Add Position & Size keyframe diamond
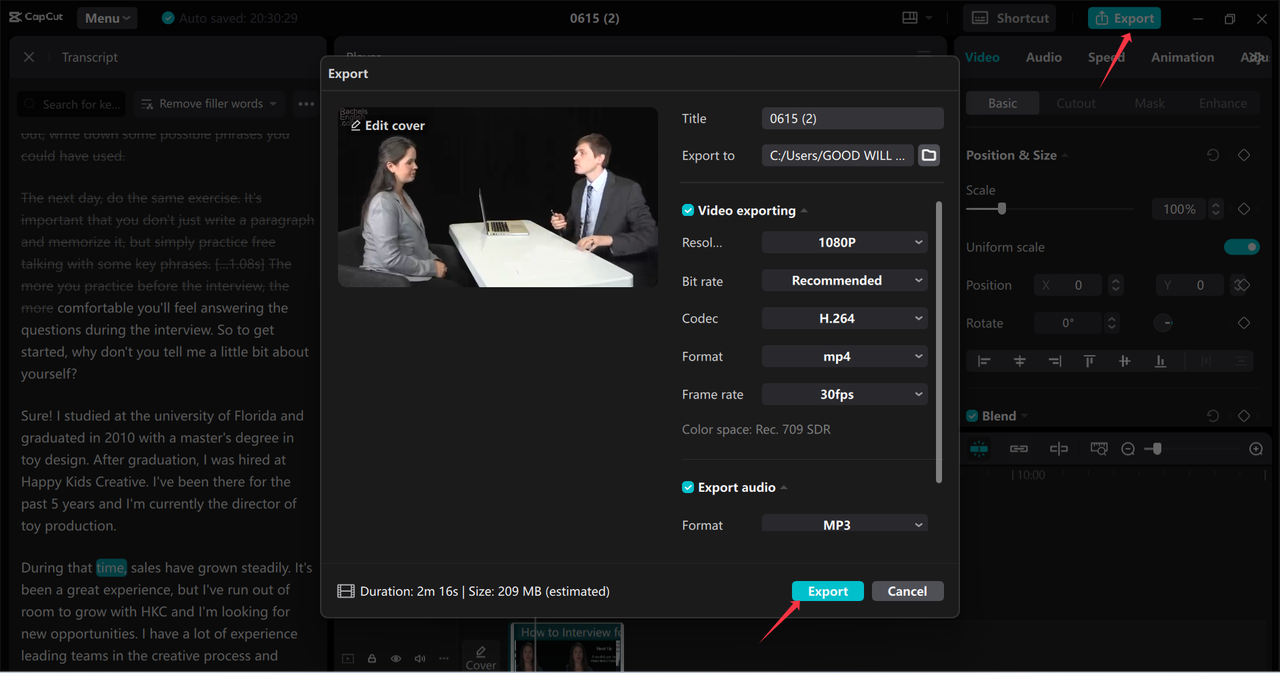 (x=1244, y=155)
